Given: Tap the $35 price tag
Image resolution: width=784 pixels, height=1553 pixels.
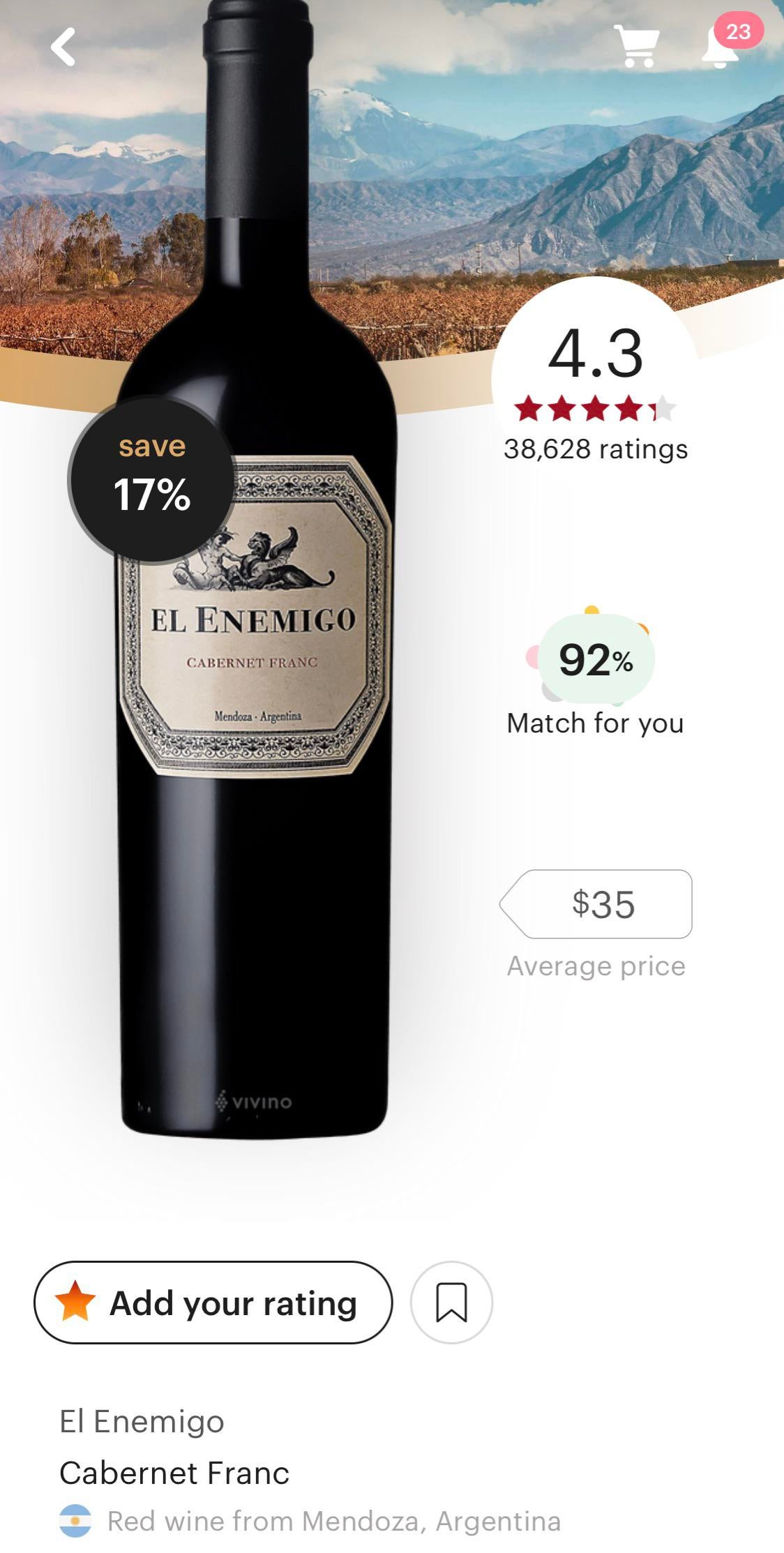Looking at the screenshot, I should 596,904.
